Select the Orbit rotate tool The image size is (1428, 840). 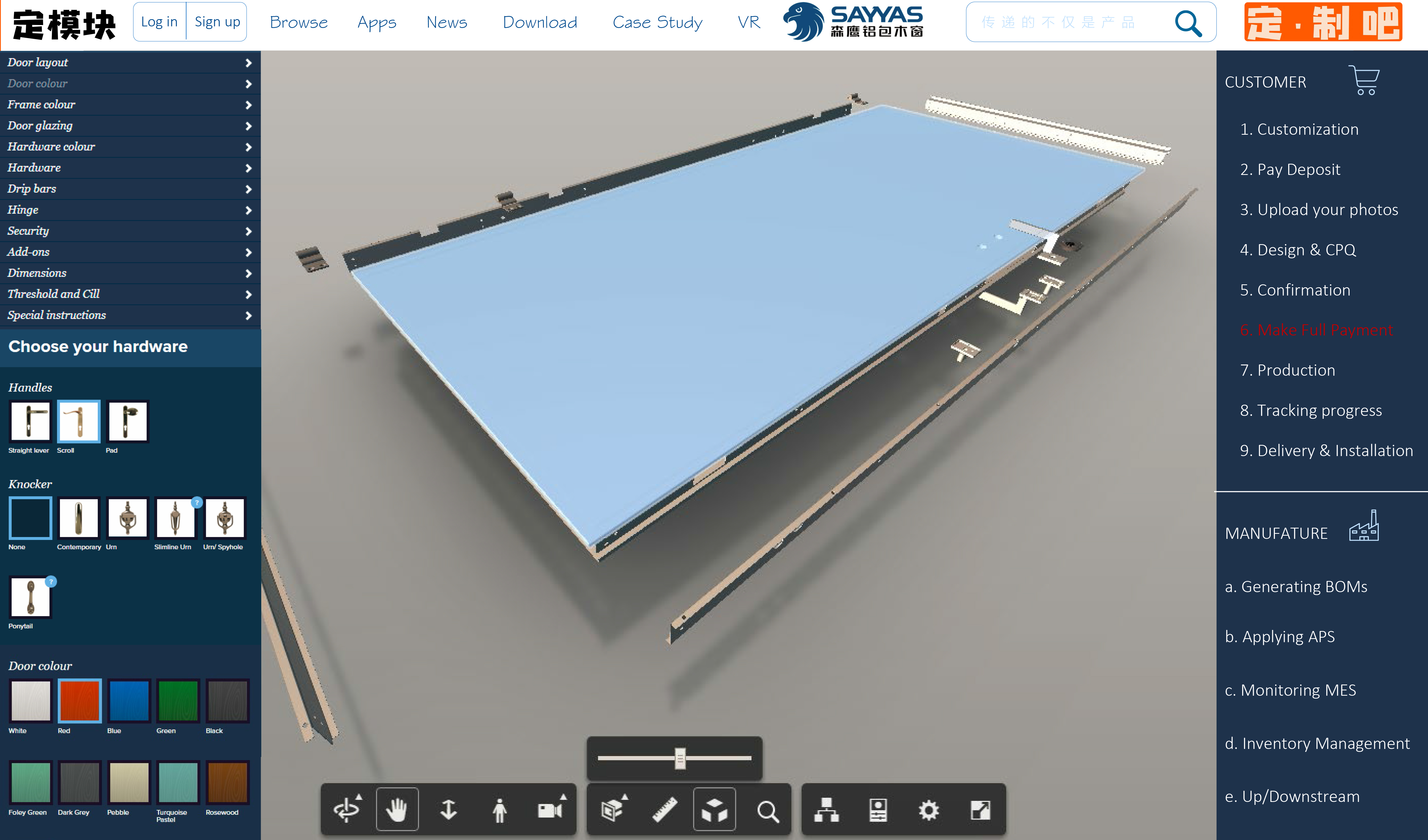(x=347, y=809)
